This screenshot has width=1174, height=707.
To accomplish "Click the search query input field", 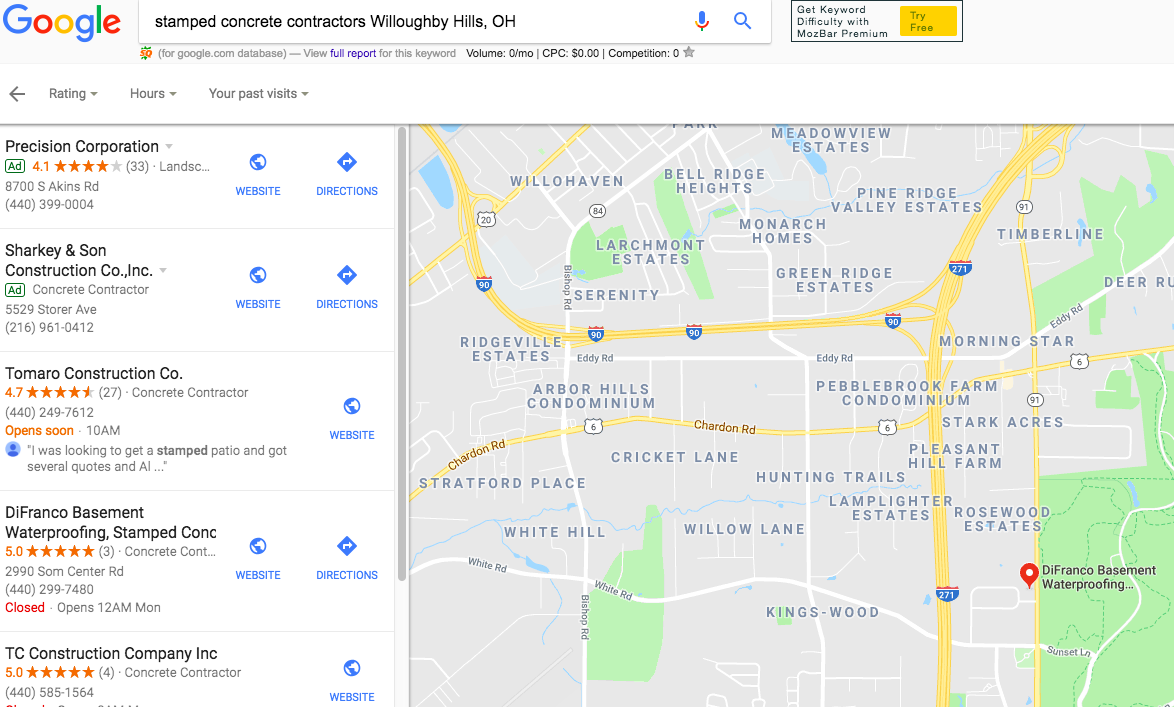I will (416, 21).
